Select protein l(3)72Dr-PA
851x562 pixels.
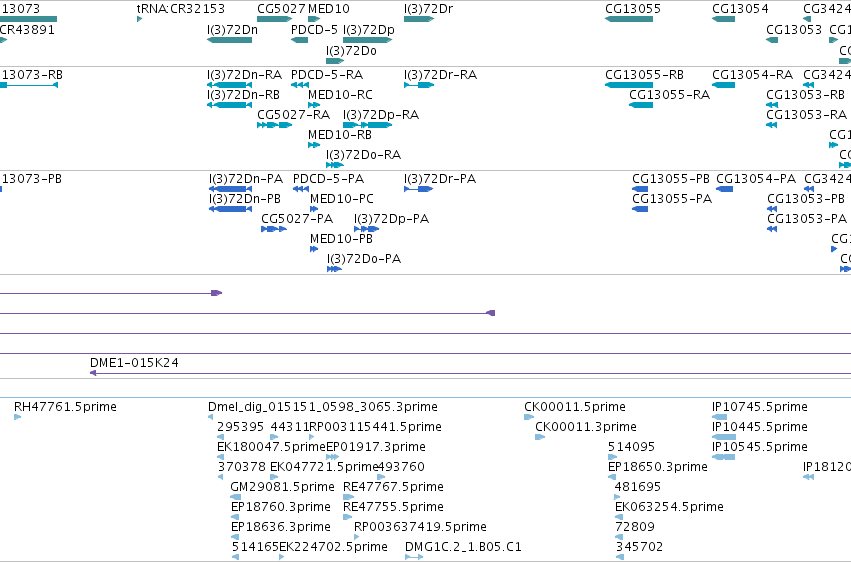(440, 179)
